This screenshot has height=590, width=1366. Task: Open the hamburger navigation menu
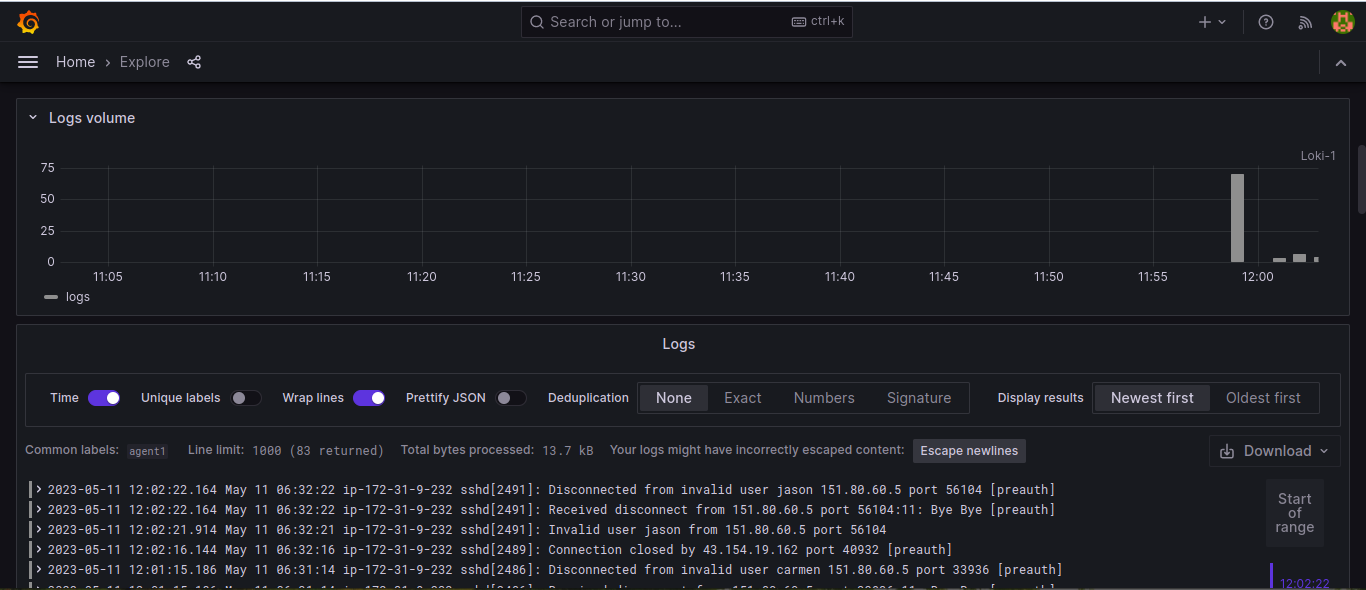[x=28, y=62]
